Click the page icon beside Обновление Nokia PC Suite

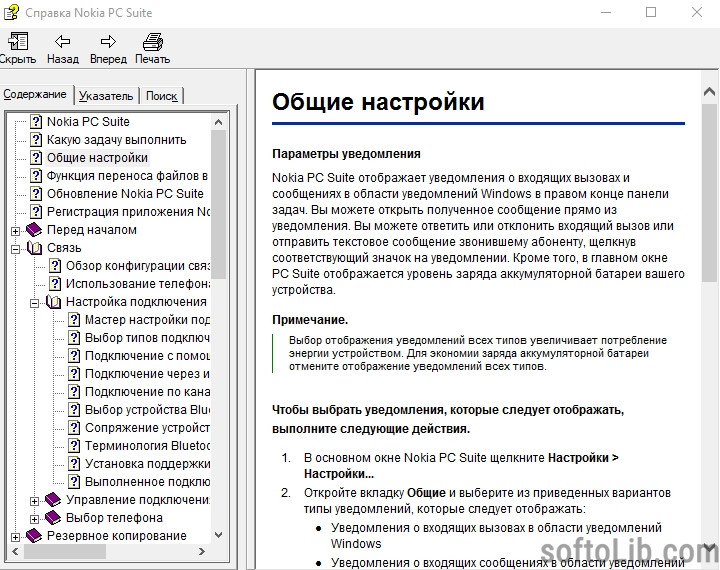(x=36, y=193)
